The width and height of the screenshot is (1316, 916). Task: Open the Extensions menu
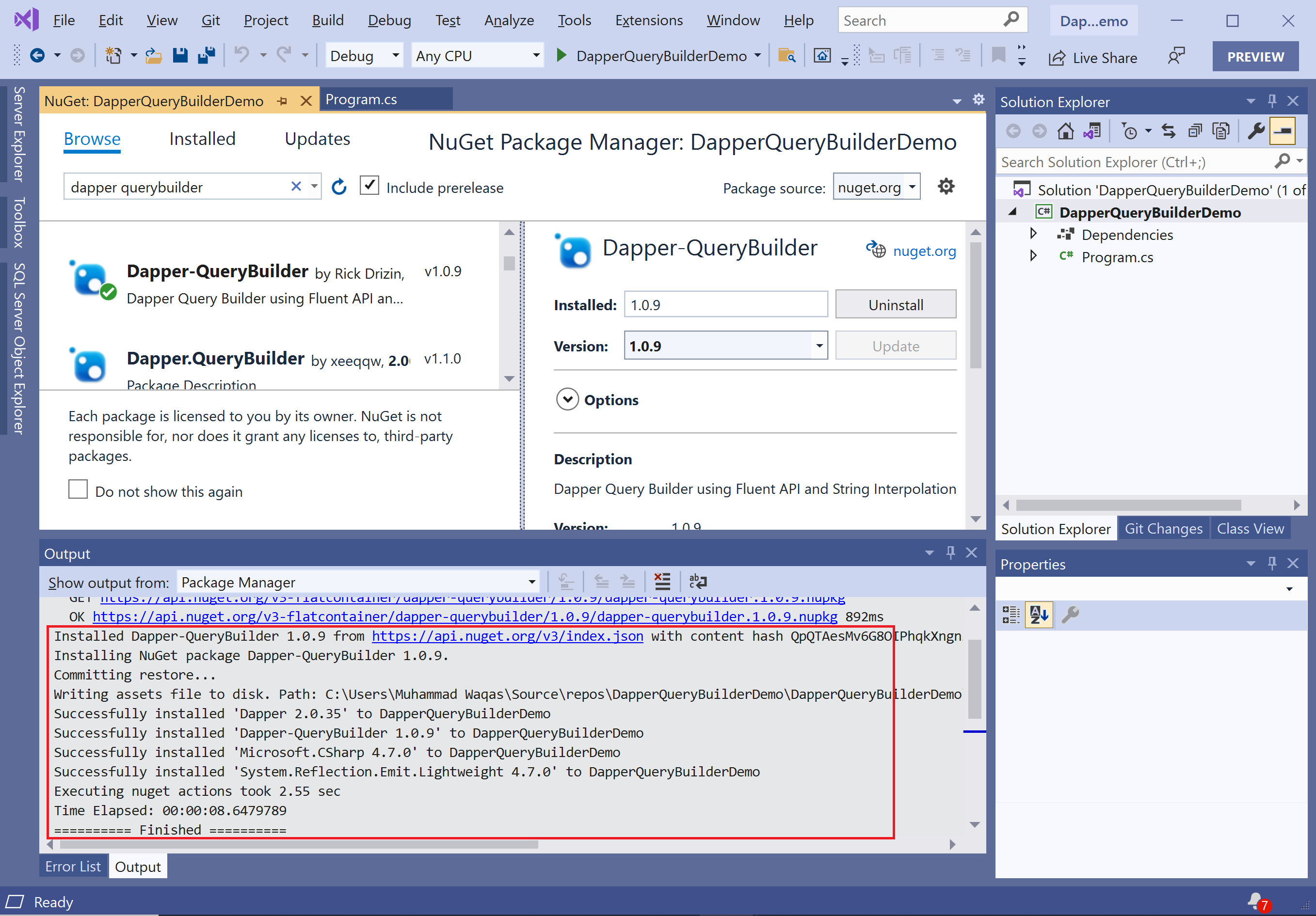[x=648, y=21]
